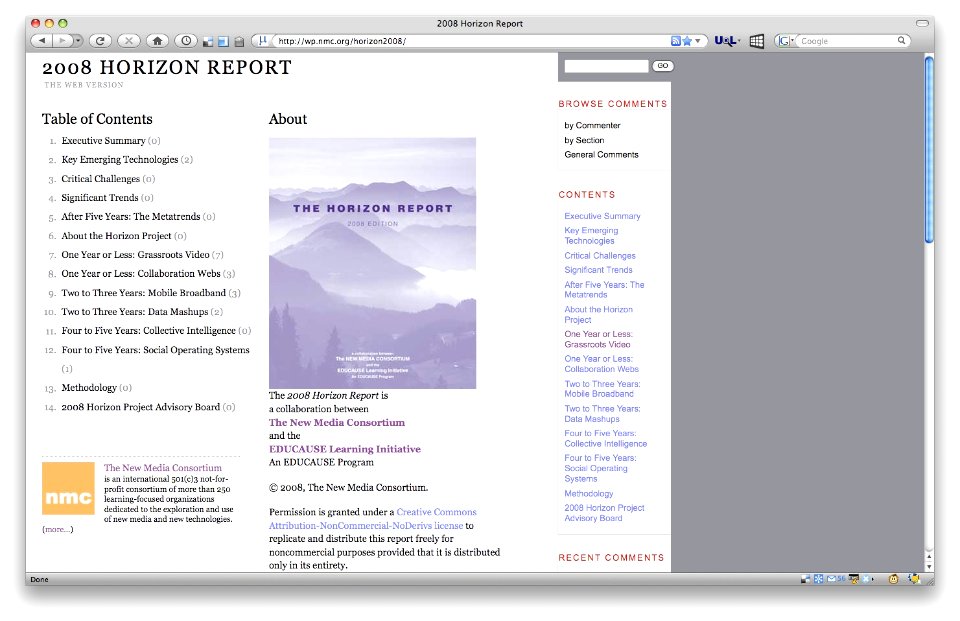Click the '2008 HORIZON REPORT' site title
The width and height of the screenshot is (960, 621).
[x=167, y=67]
